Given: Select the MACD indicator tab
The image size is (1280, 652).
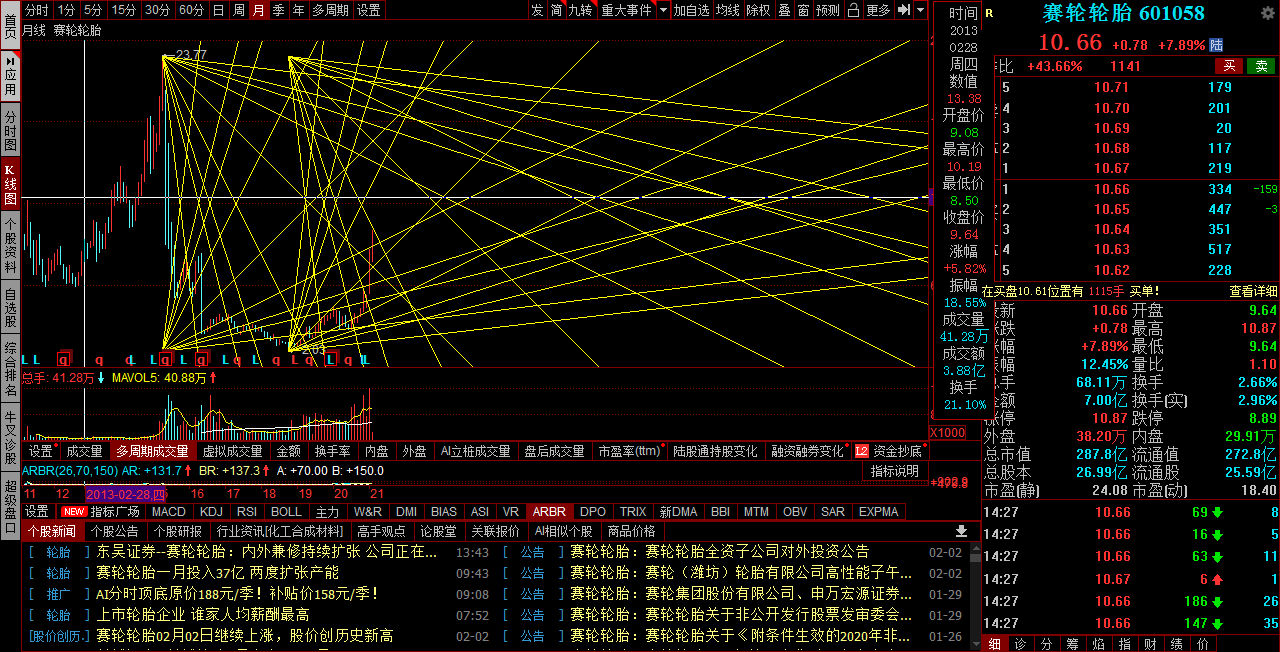Looking at the screenshot, I should click(x=169, y=511).
